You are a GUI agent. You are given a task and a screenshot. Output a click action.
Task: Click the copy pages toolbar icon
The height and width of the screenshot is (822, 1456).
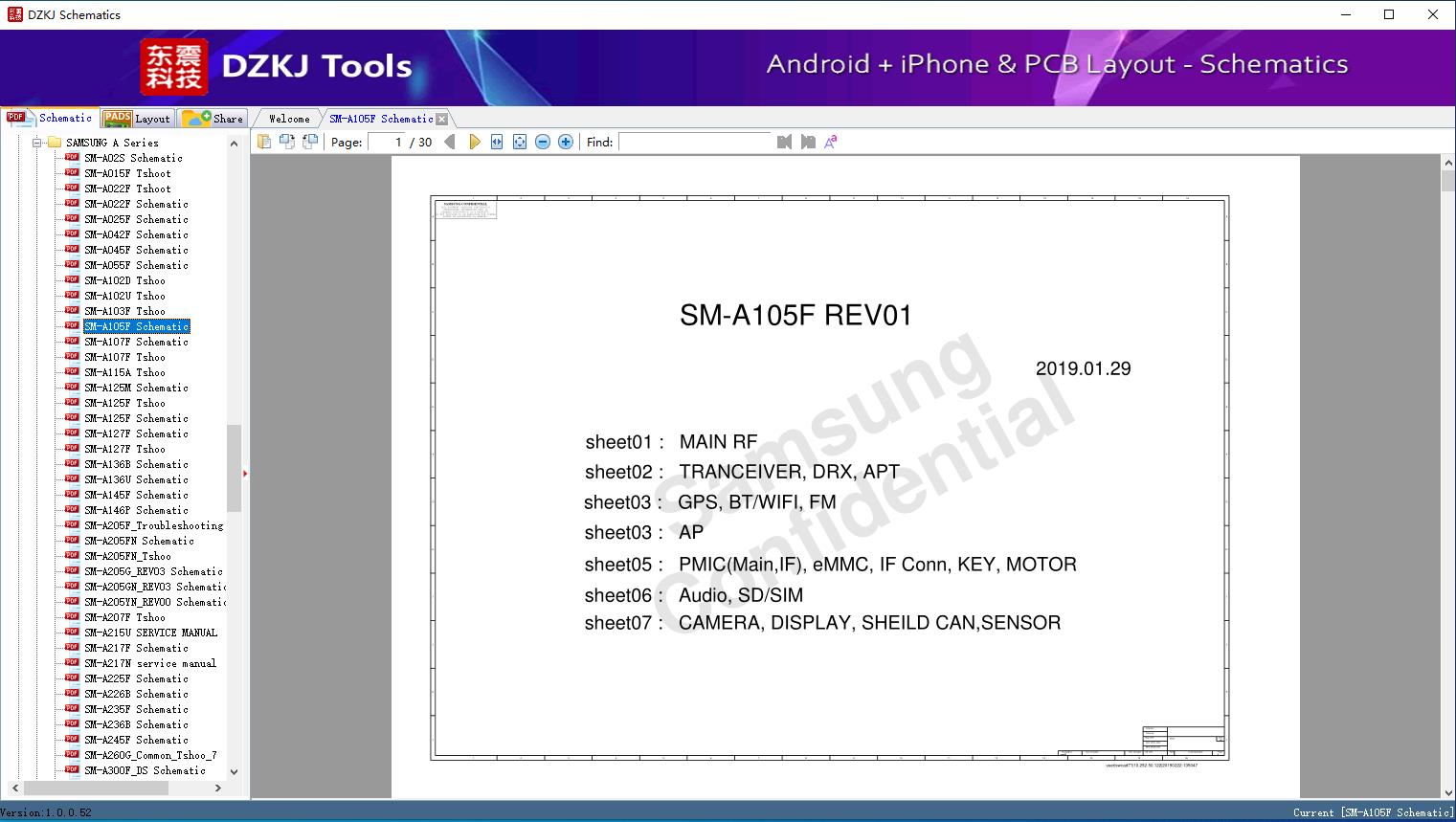263,142
